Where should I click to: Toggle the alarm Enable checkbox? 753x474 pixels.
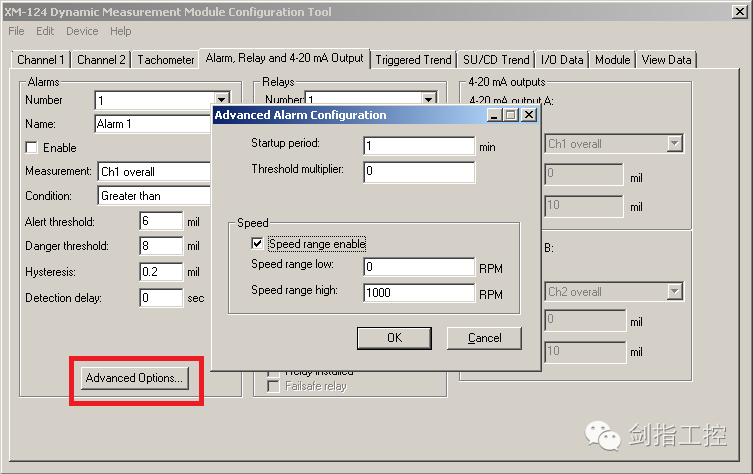tap(32, 147)
